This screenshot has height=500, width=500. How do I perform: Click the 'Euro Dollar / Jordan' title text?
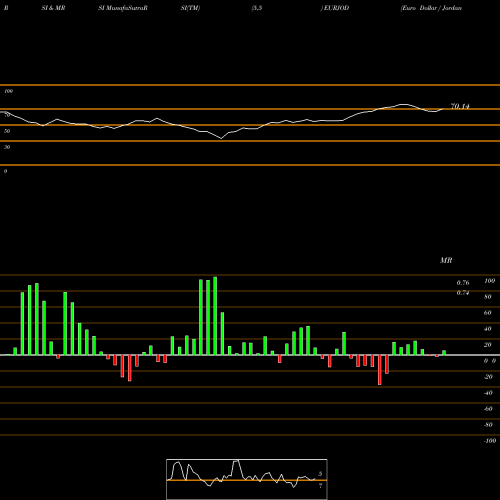click(431, 8)
